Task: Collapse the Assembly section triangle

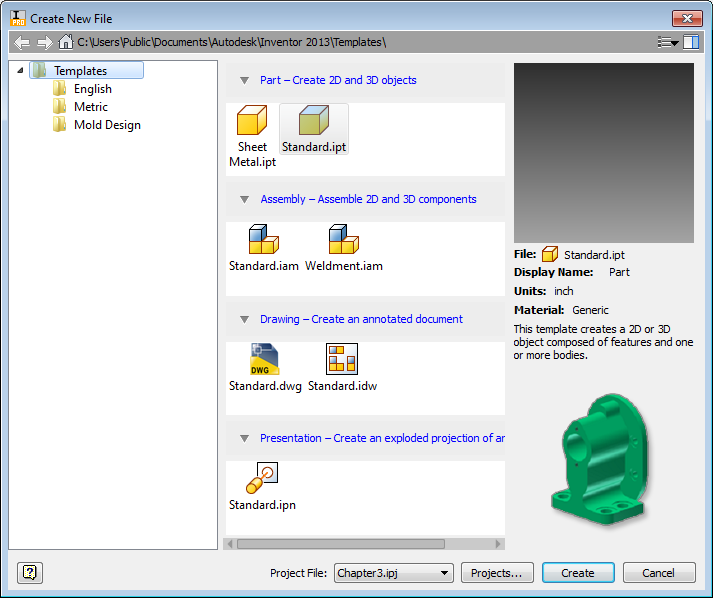Action: 244,200
